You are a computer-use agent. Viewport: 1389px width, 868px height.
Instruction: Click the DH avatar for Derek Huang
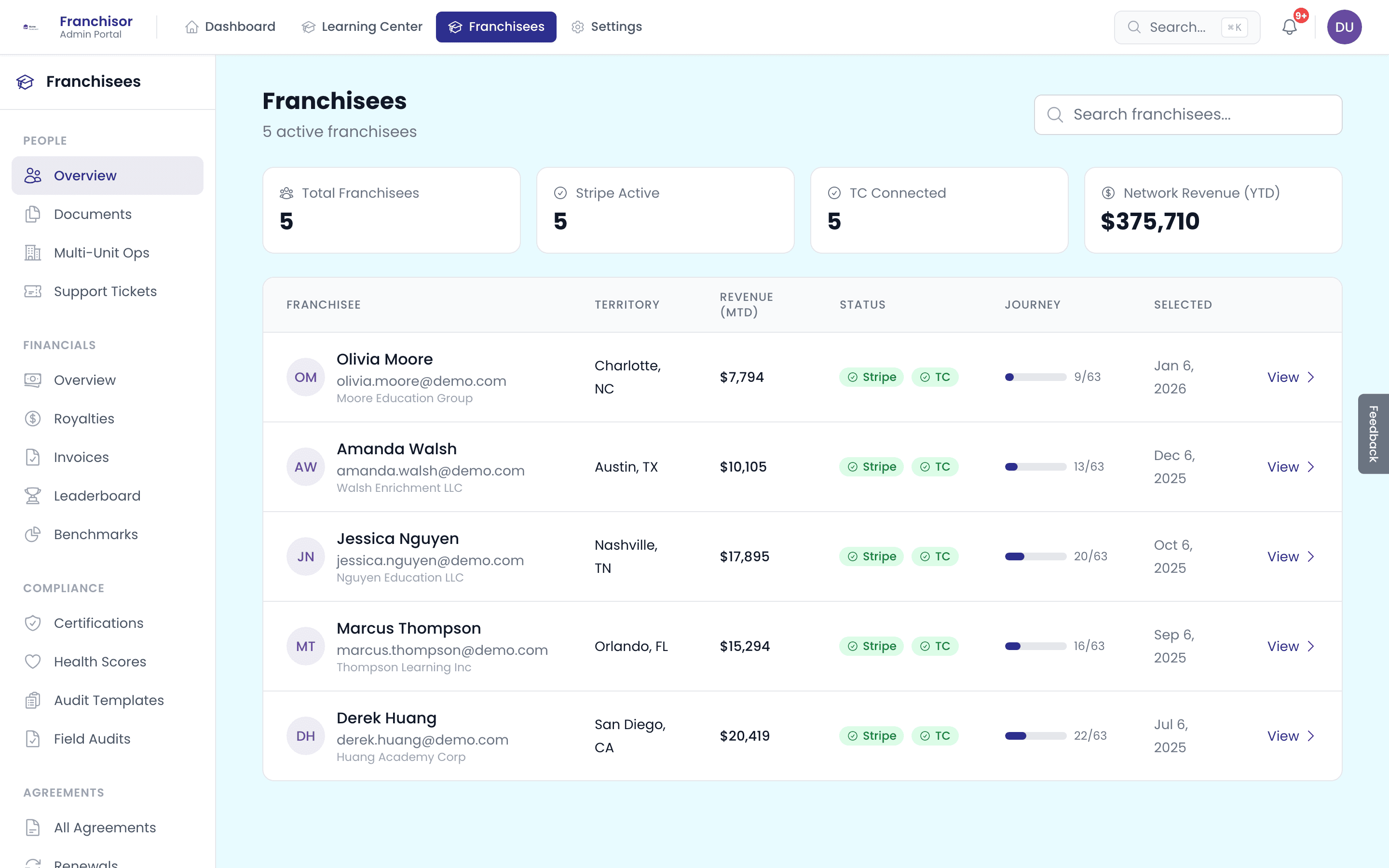[x=305, y=735]
